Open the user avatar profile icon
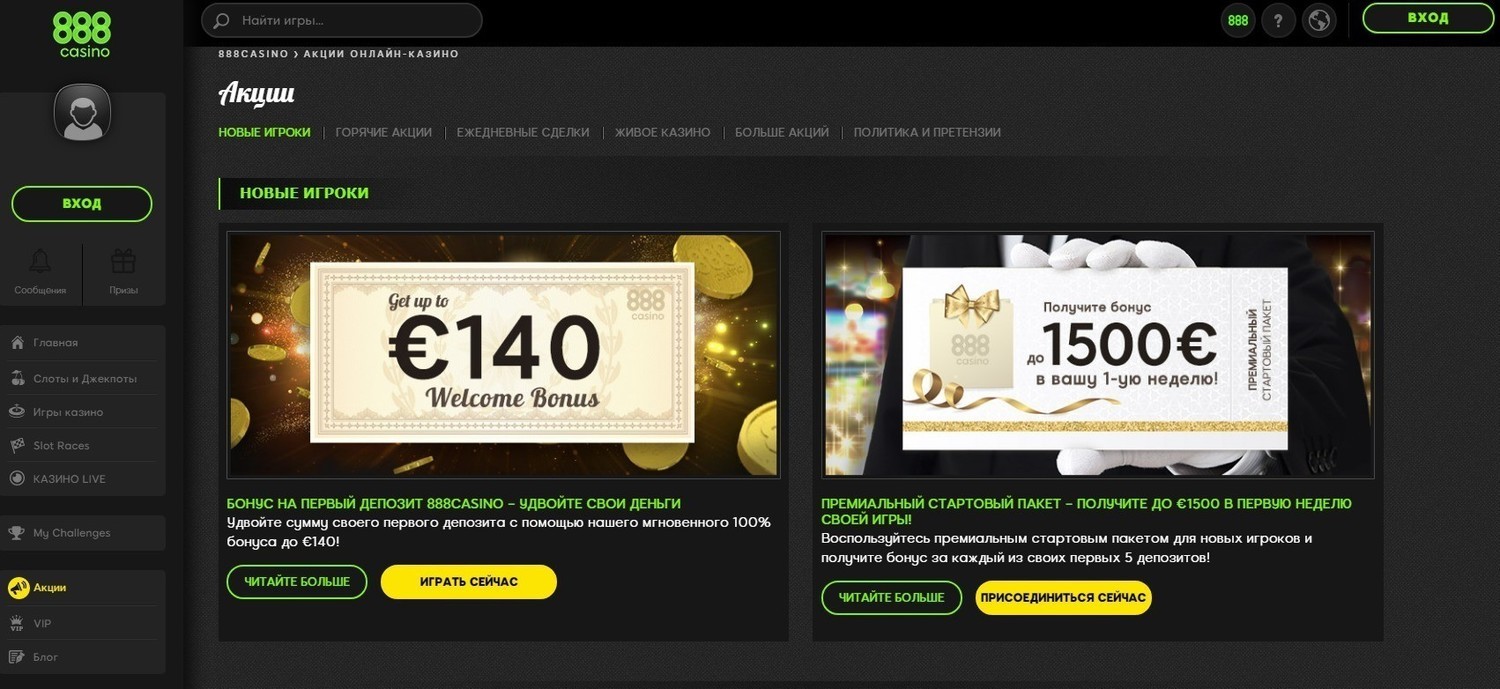Viewport: 1500px width, 689px height. tap(82, 113)
